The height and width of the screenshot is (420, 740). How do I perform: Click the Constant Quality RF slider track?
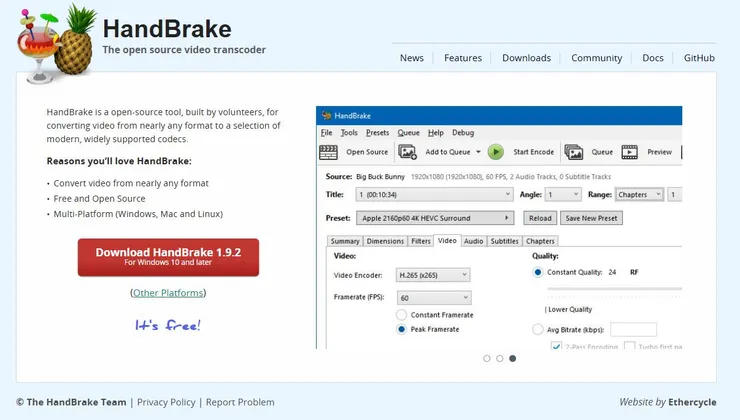[x=614, y=288]
